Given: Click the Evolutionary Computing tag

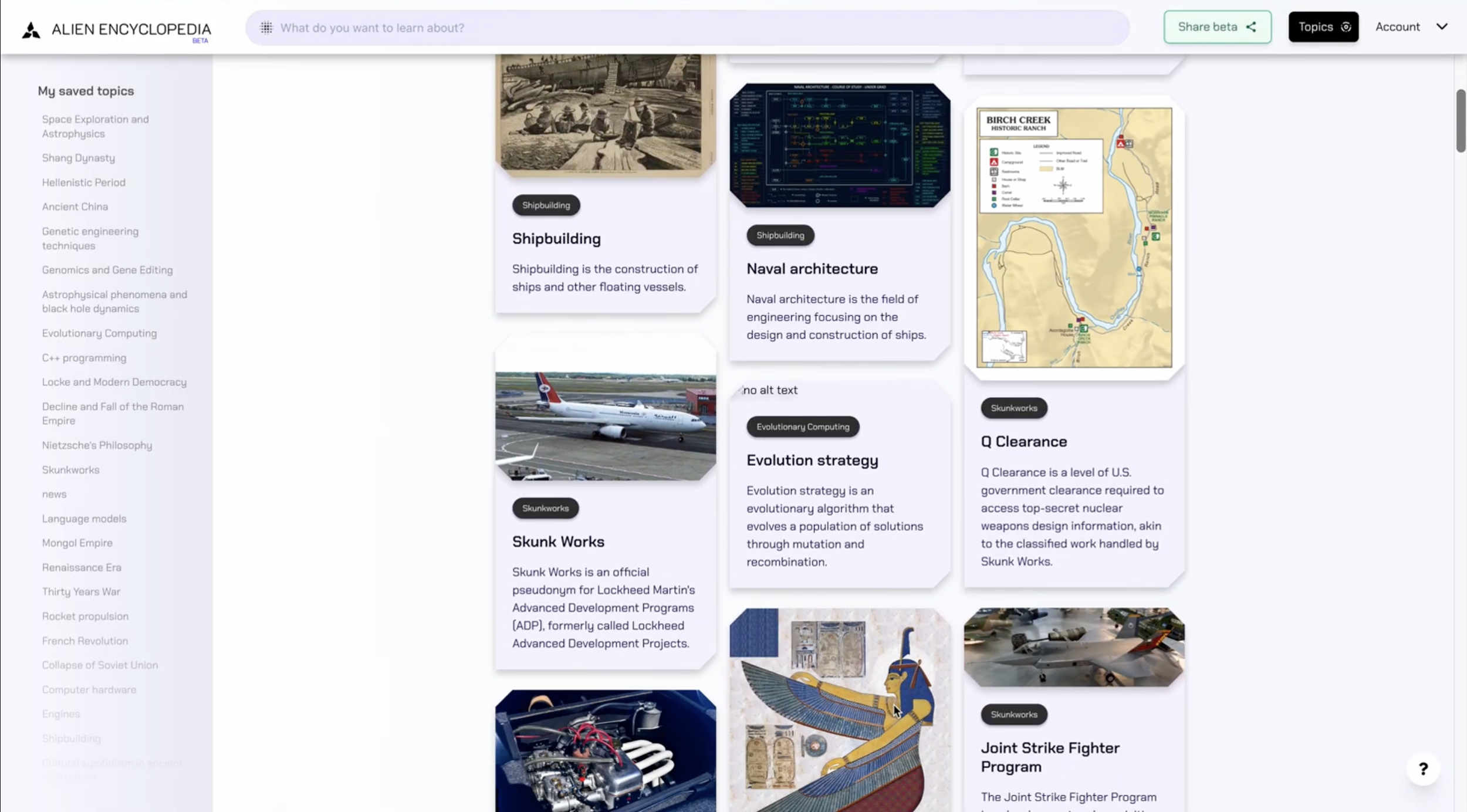Looking at the screenshot, I should [x=802, y=427].
